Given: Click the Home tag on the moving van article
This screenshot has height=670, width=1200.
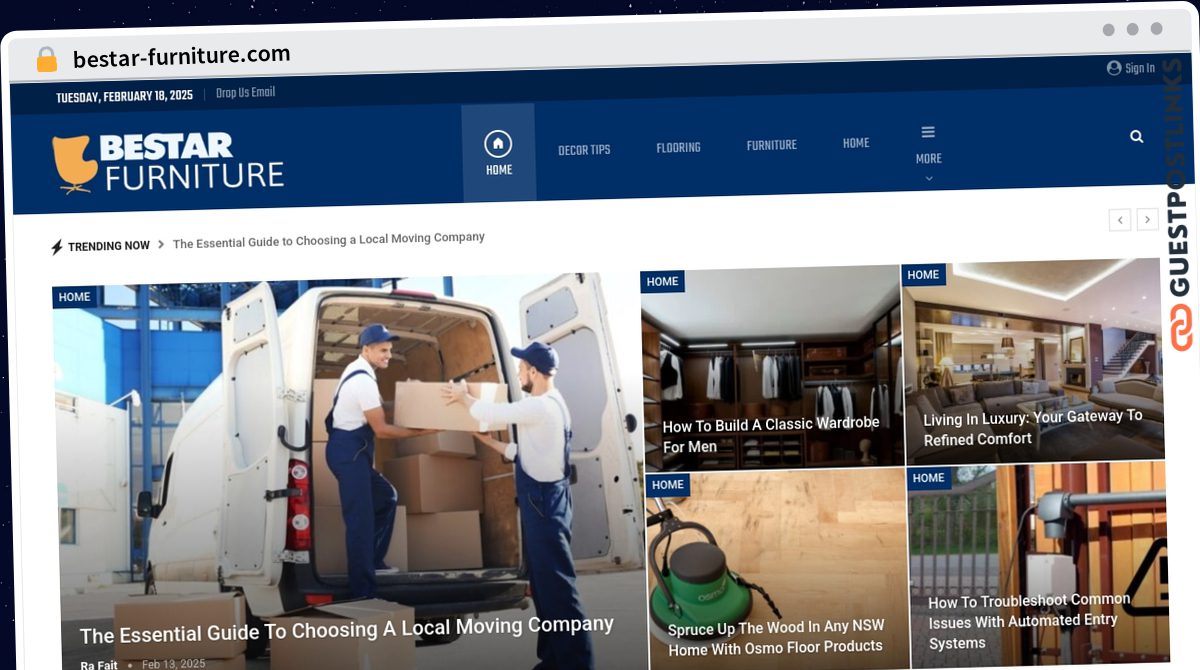Looking at the screenshot, I should pyautogui.click(x=74, y=297).
